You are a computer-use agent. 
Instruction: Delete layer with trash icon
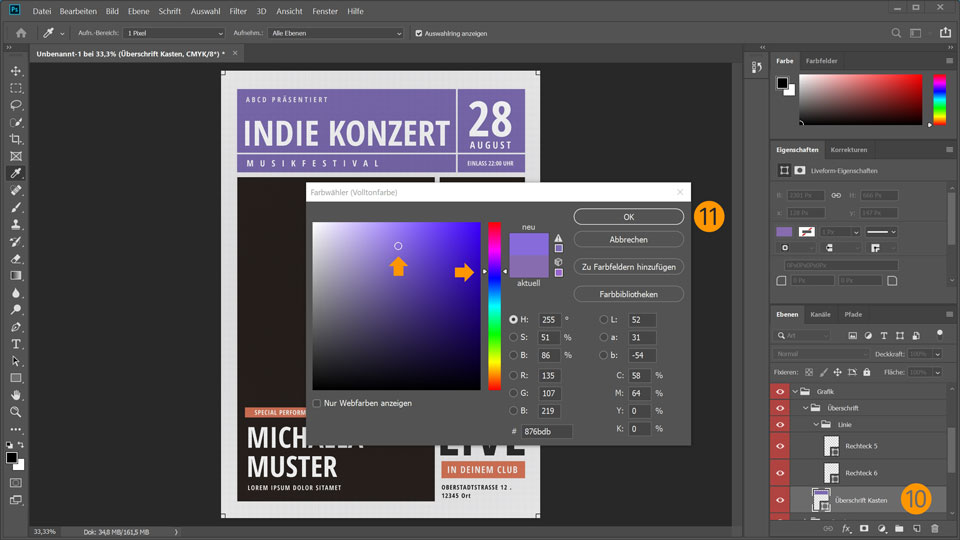[934, 528]
